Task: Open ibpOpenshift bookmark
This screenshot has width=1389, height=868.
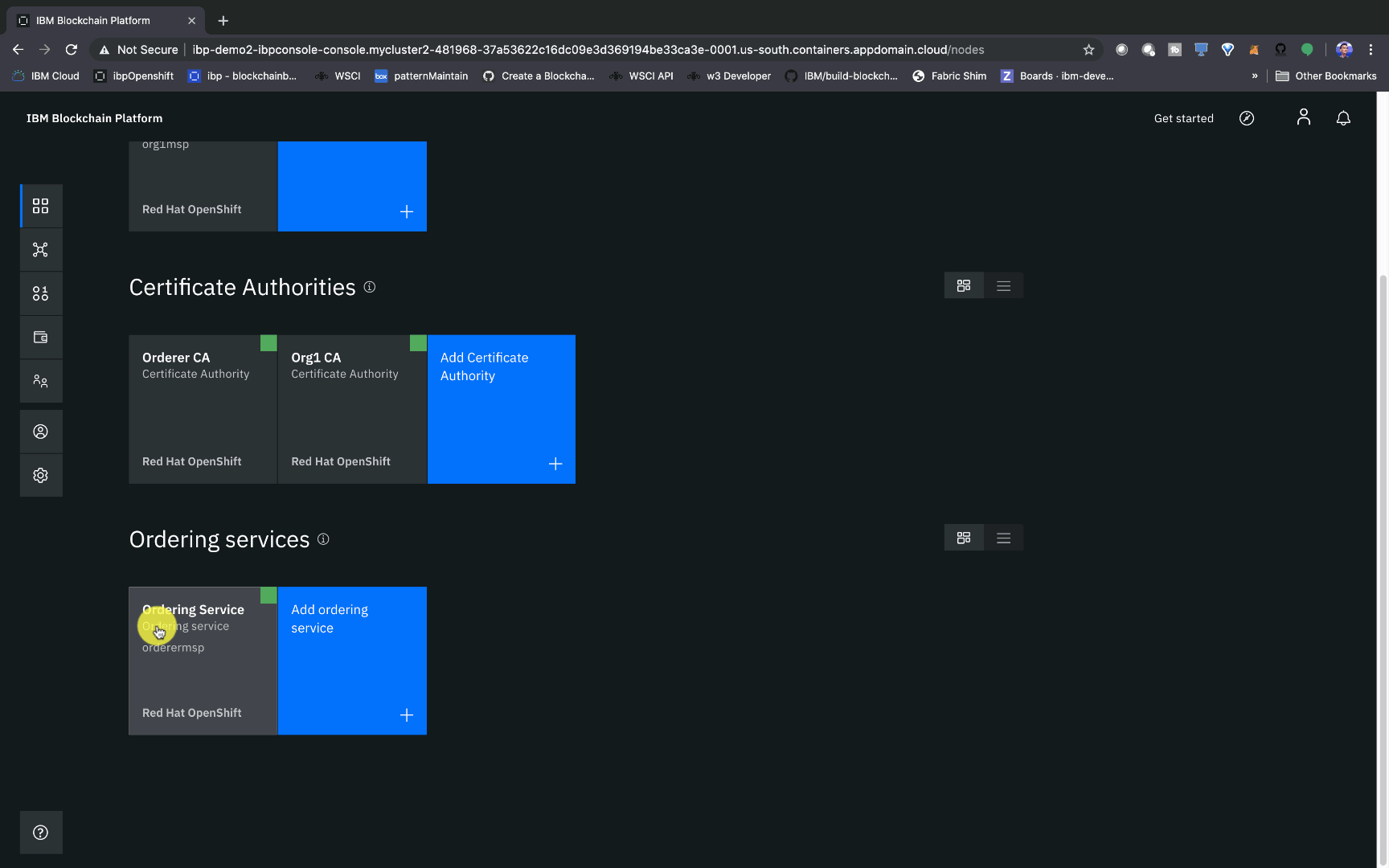Action: click(134, 76)
